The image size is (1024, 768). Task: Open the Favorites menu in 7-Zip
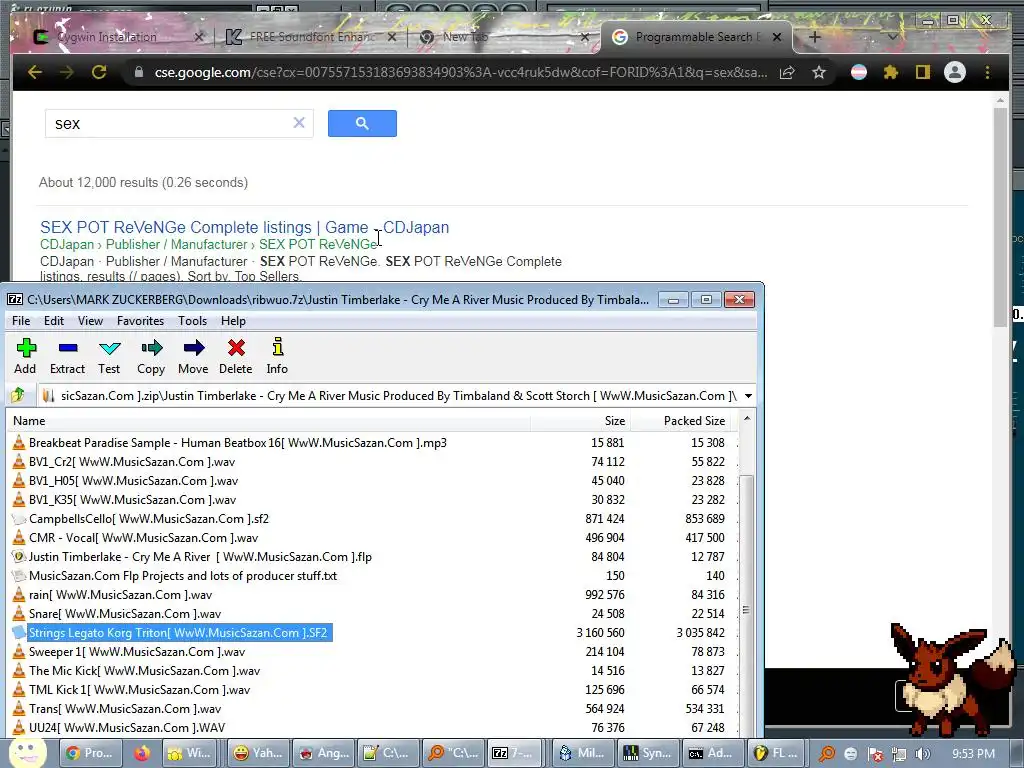[x=140, y=321]
